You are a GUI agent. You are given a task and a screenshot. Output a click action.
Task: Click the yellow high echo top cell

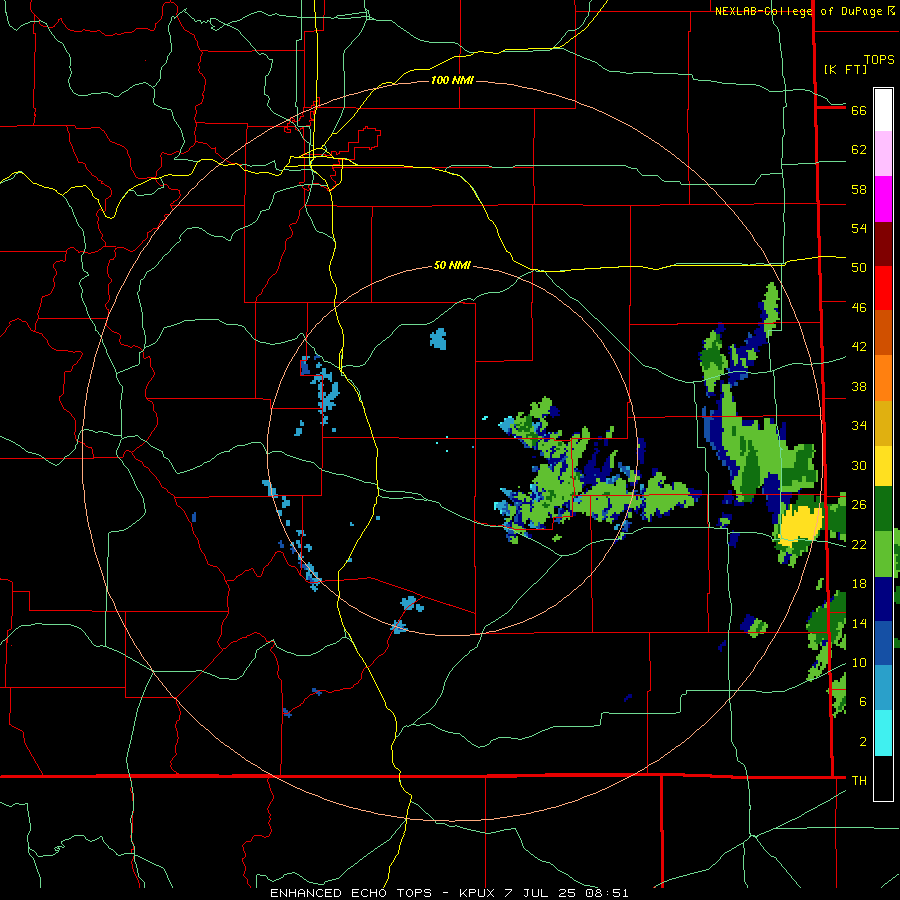(800, 523)
